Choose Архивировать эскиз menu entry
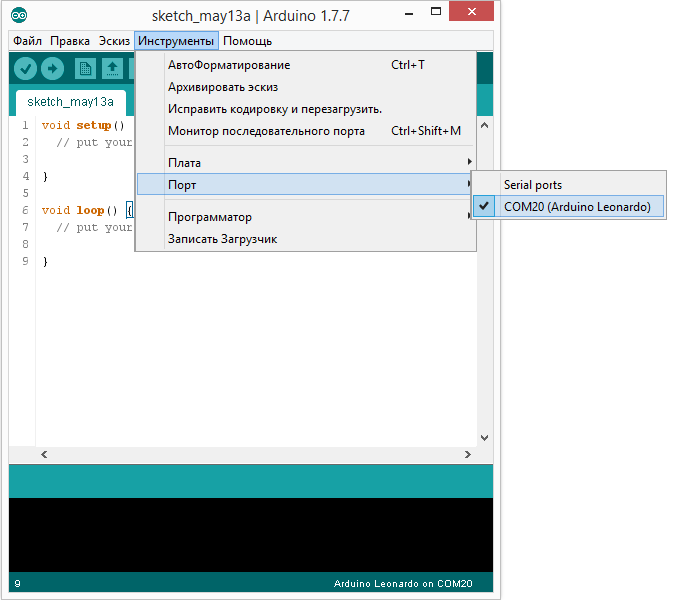 click(223, 87)
